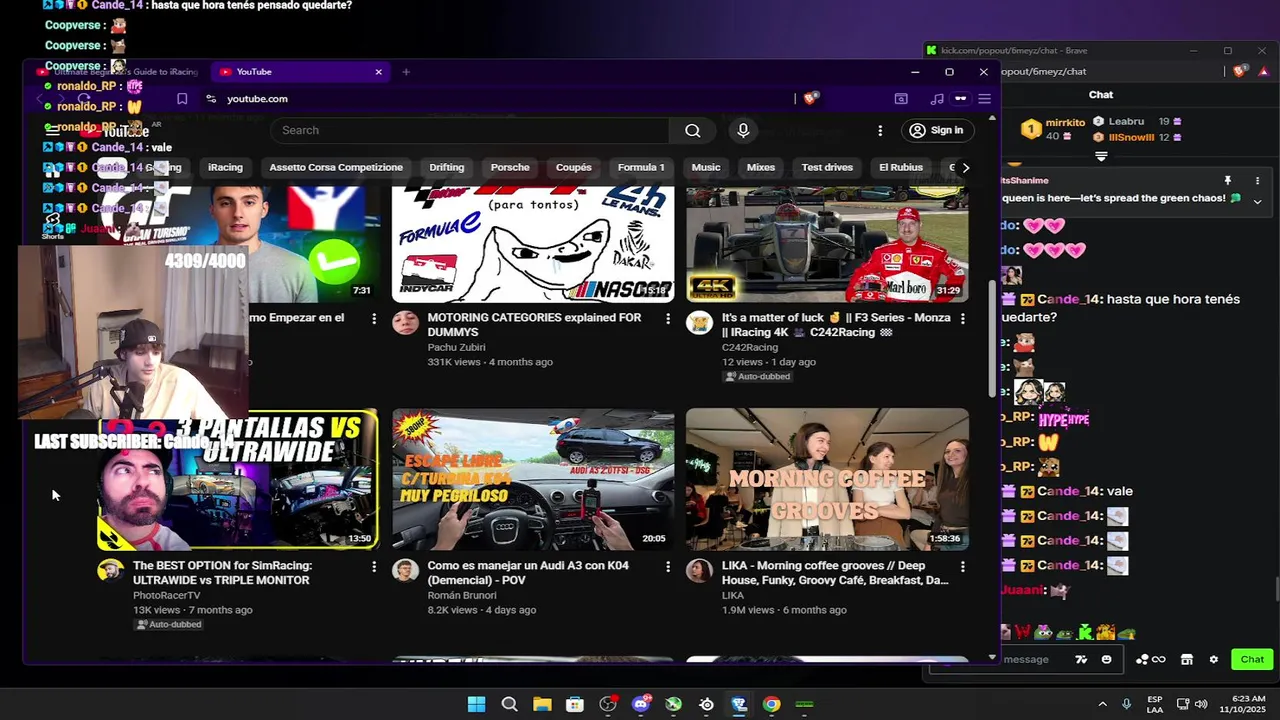This screenshot has width=1280, height=720.
Task: Click the Kick channel points infinity icon
Action: click(1159, 659)
